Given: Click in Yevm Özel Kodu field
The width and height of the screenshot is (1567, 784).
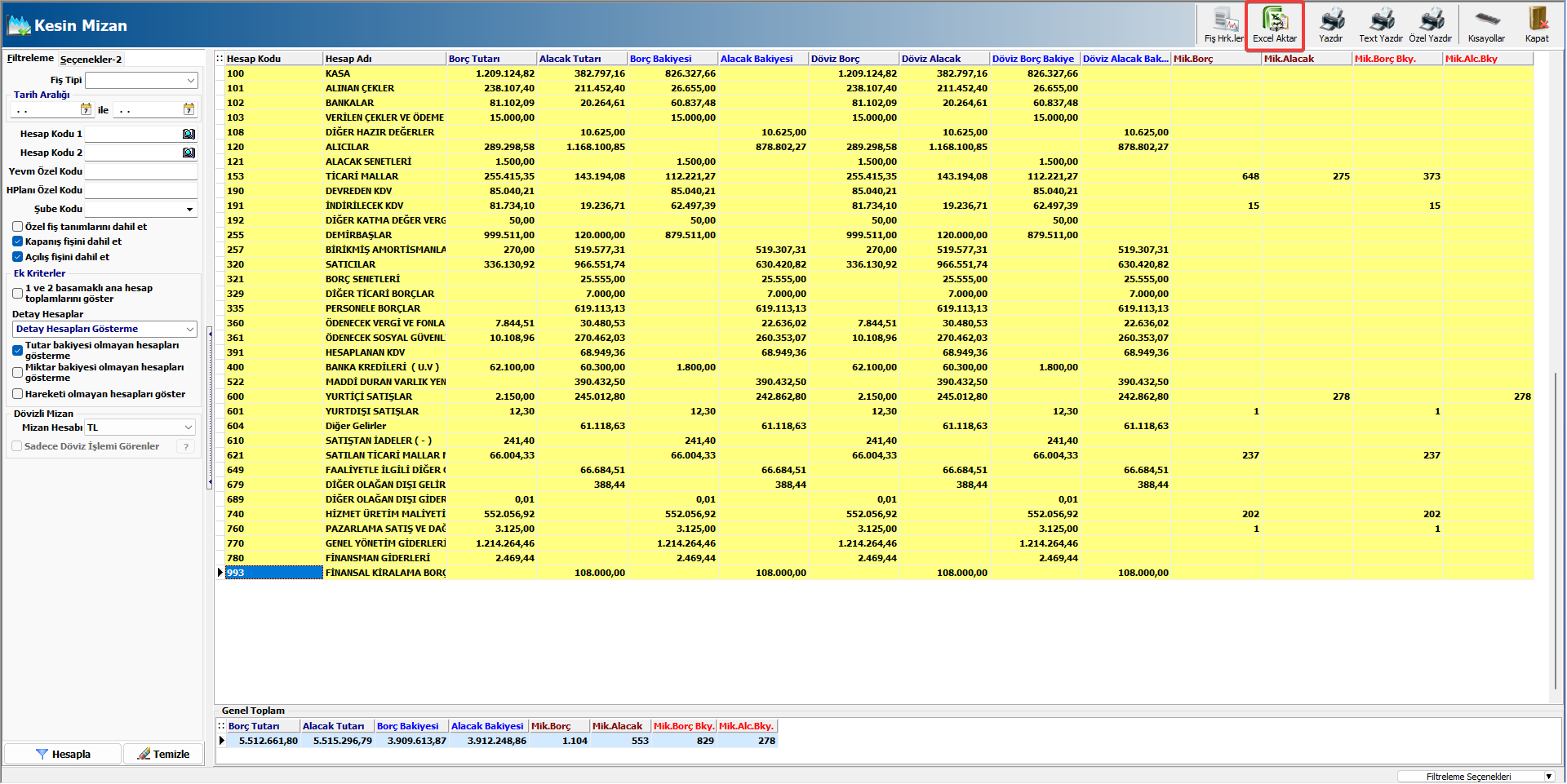Looking at the screenshot, I should point(141,171).
